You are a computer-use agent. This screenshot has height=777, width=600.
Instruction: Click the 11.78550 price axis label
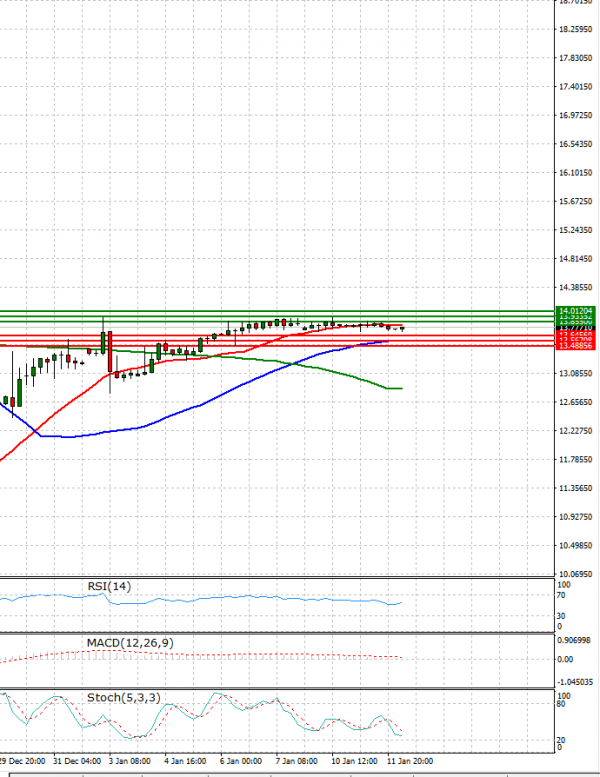point(575,459)
